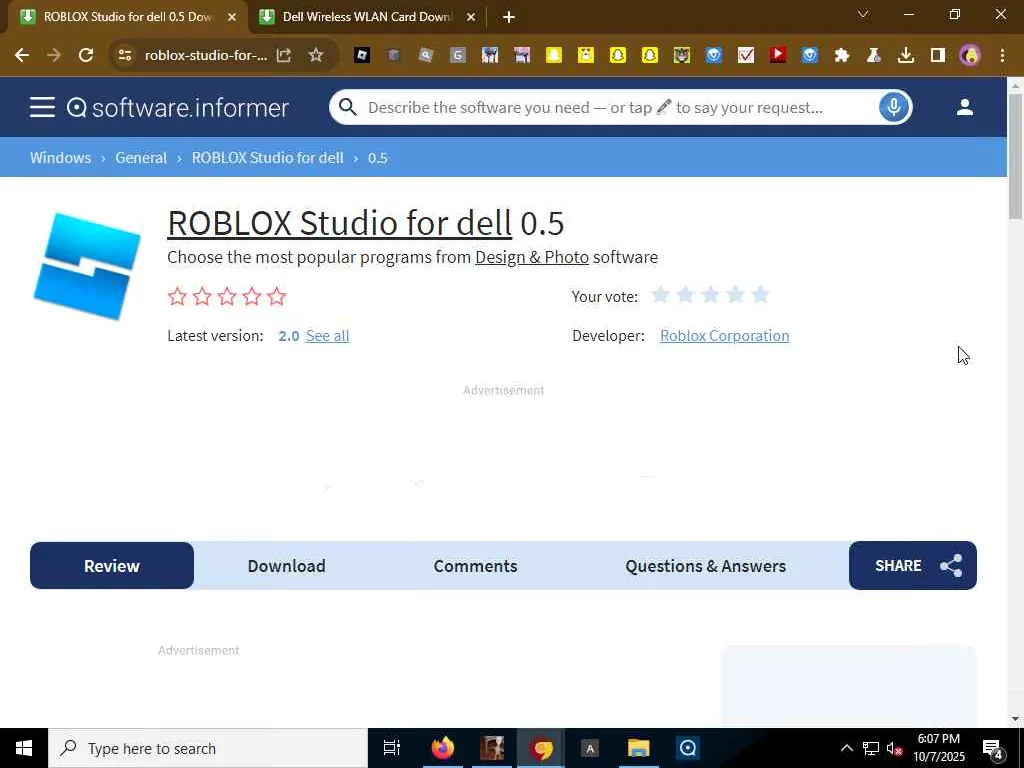Click the share-page icon in address bar
The image size is (1024, 768).
[283, 56]
